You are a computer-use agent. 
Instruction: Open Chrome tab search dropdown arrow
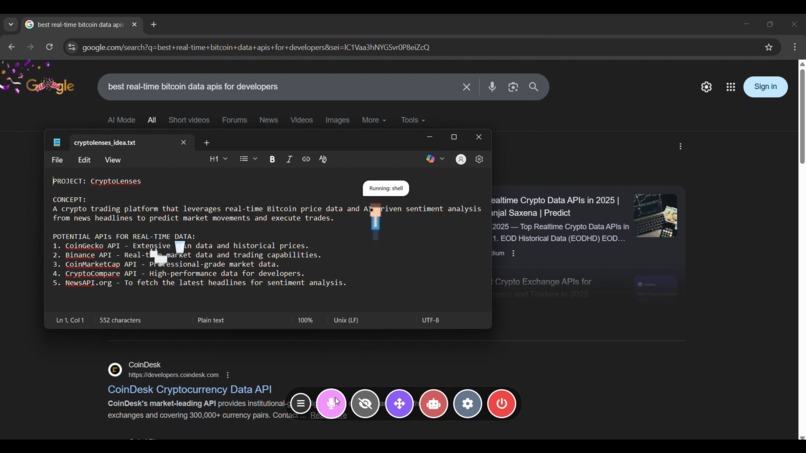coord(11,25)
